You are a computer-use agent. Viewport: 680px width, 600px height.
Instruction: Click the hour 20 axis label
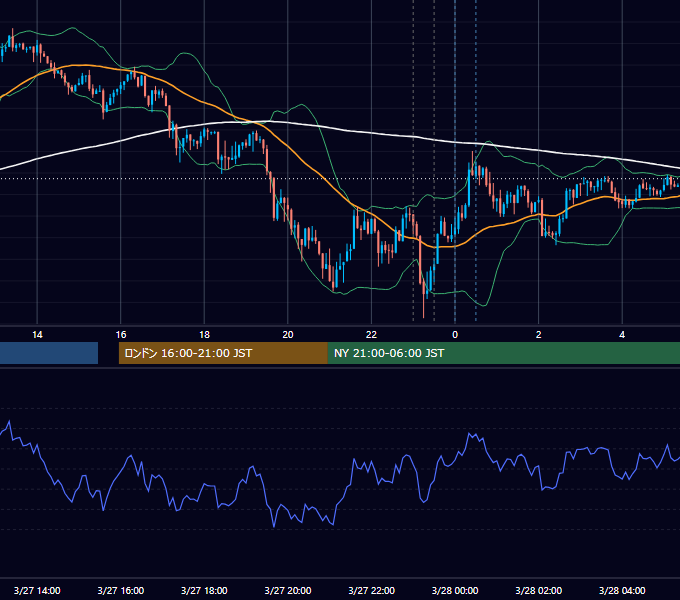[288, 335]
